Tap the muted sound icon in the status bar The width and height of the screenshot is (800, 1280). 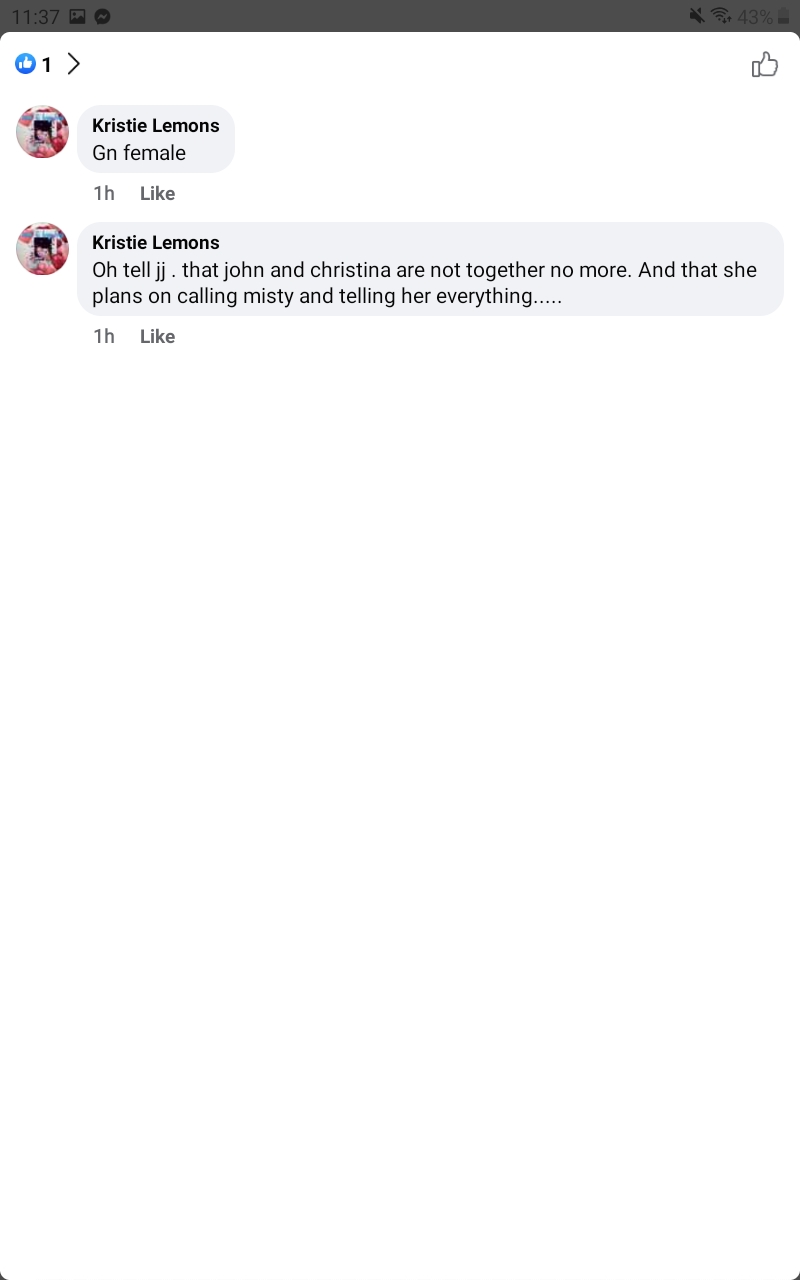pos(697,16)
